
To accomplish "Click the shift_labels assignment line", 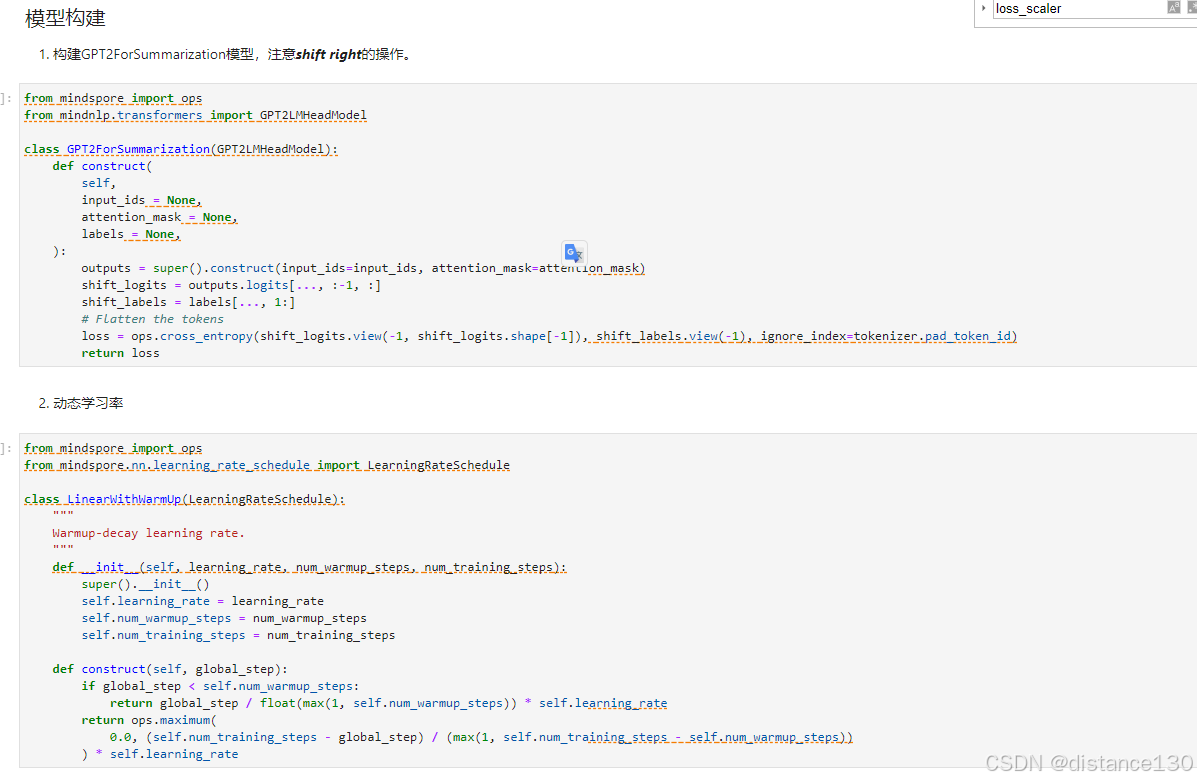I will click(x=188, y=302).
